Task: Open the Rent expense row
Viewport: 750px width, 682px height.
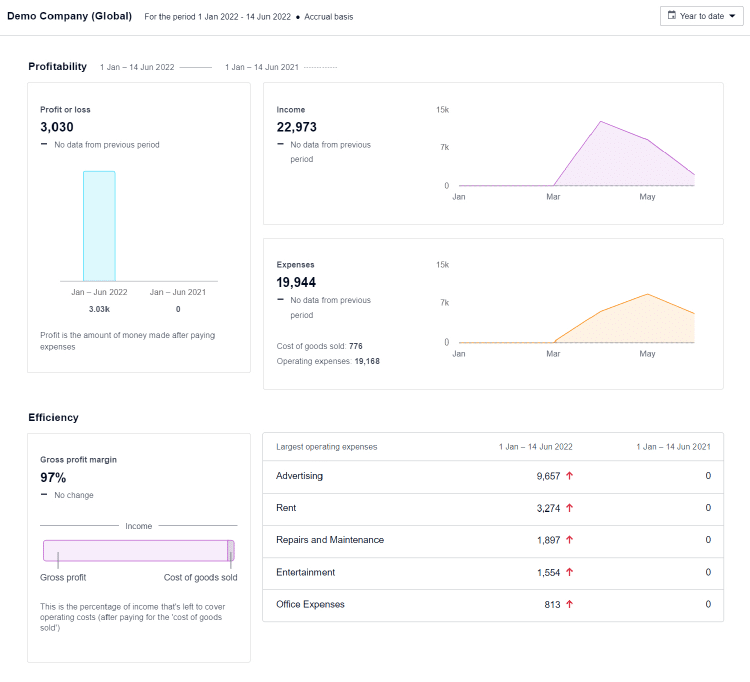Action: click(x=286, y=508)
